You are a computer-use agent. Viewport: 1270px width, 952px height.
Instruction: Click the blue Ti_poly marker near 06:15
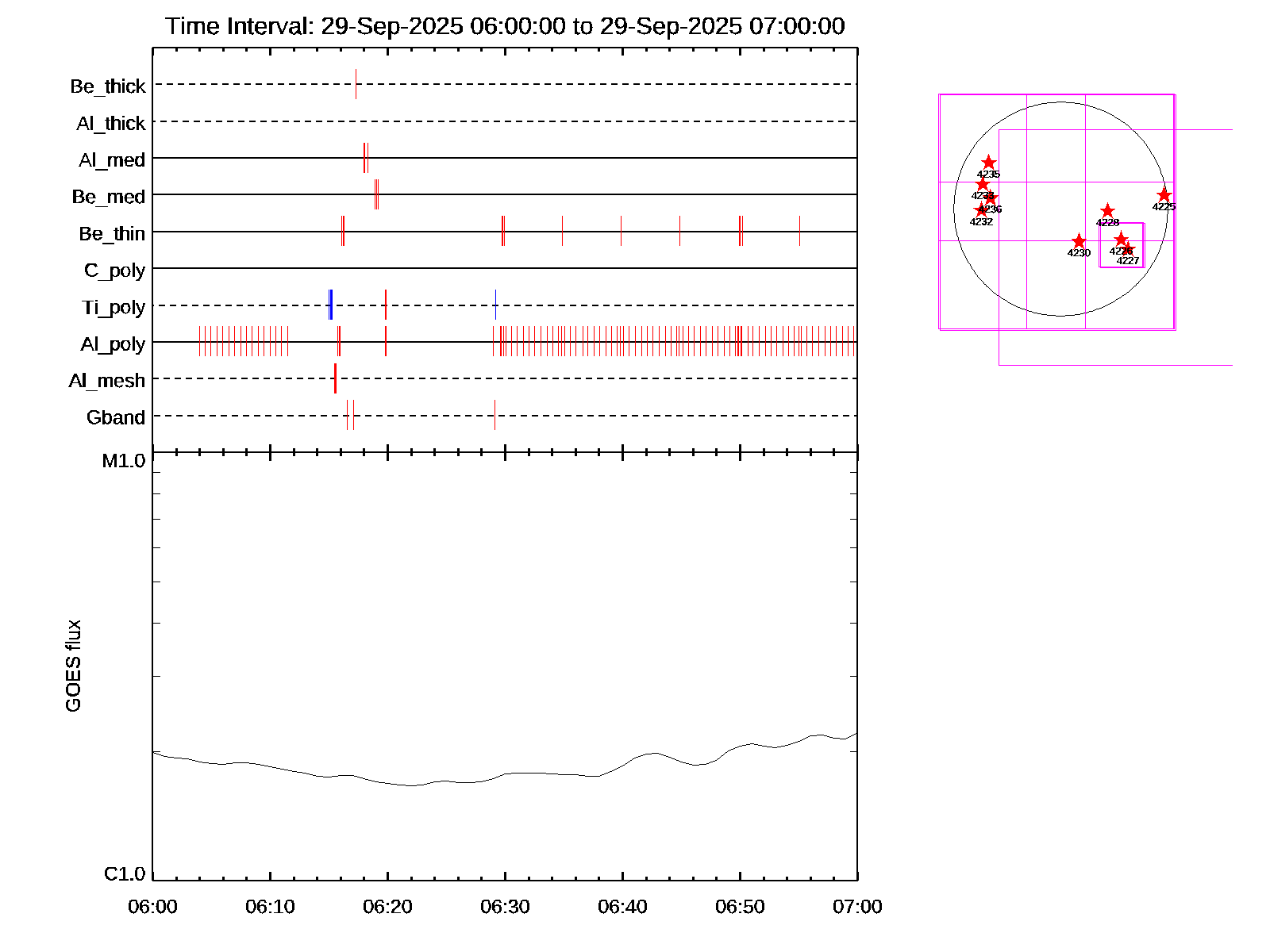coord(330,305)
